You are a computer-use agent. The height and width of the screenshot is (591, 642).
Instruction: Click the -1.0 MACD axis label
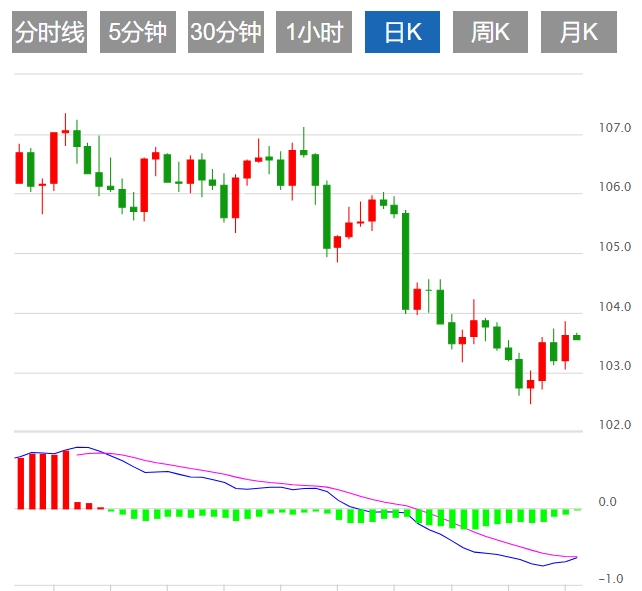coord(611,579)
